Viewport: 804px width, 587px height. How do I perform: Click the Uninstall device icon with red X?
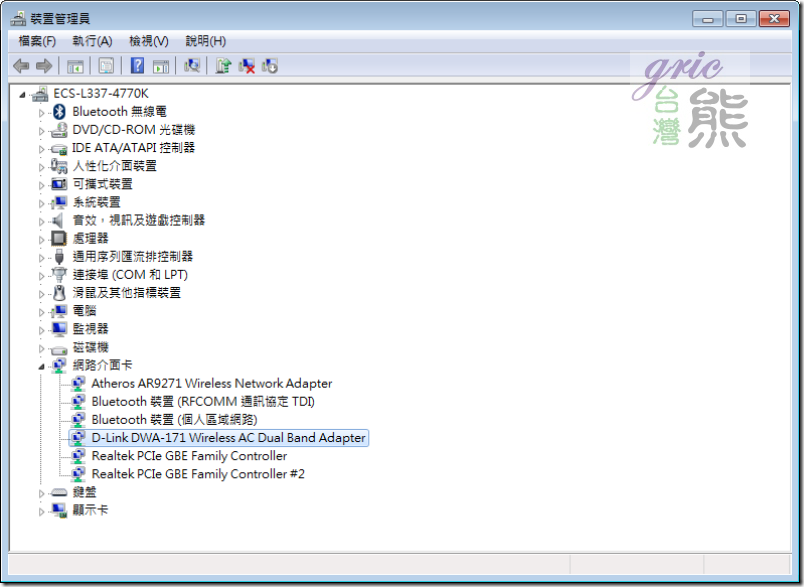(x=247, y=66)
